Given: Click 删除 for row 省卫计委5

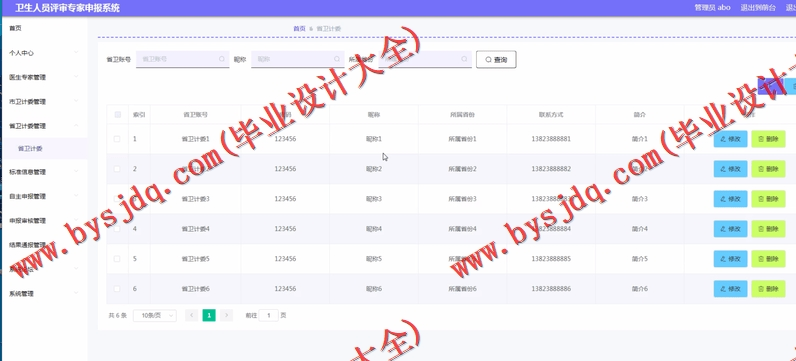Looking at the screenshot, I should tap(768, 259).
